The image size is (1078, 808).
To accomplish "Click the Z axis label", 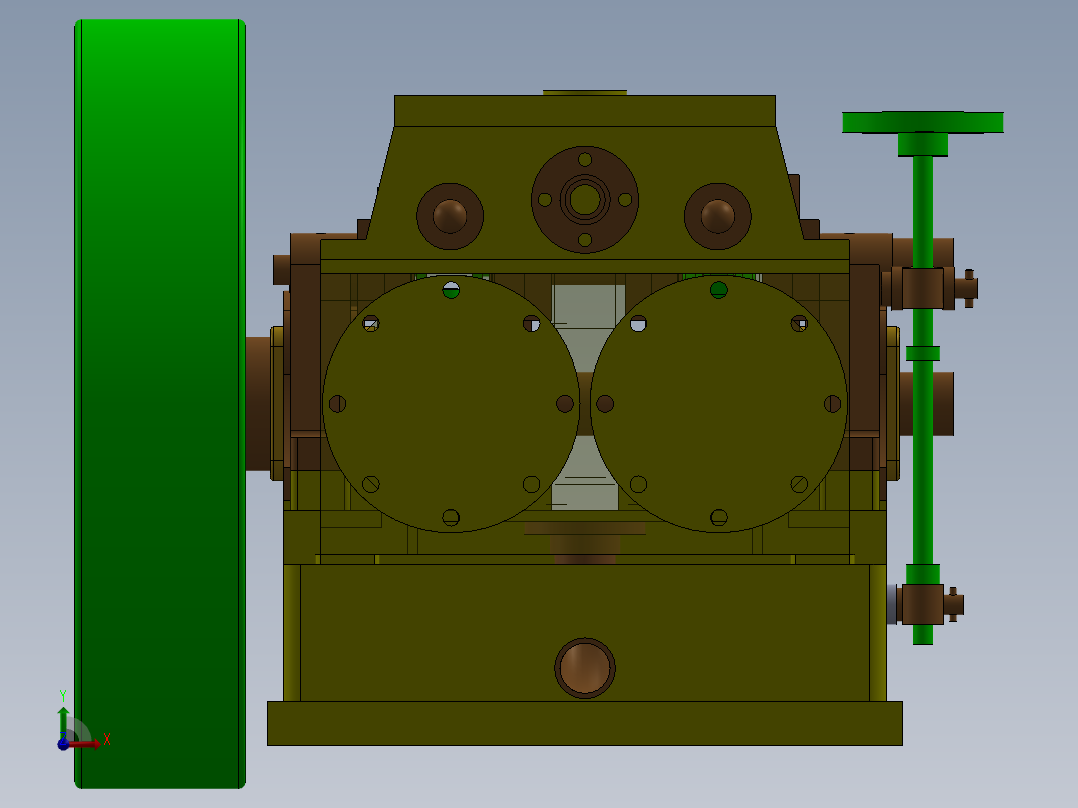I will tap(62, 738).
